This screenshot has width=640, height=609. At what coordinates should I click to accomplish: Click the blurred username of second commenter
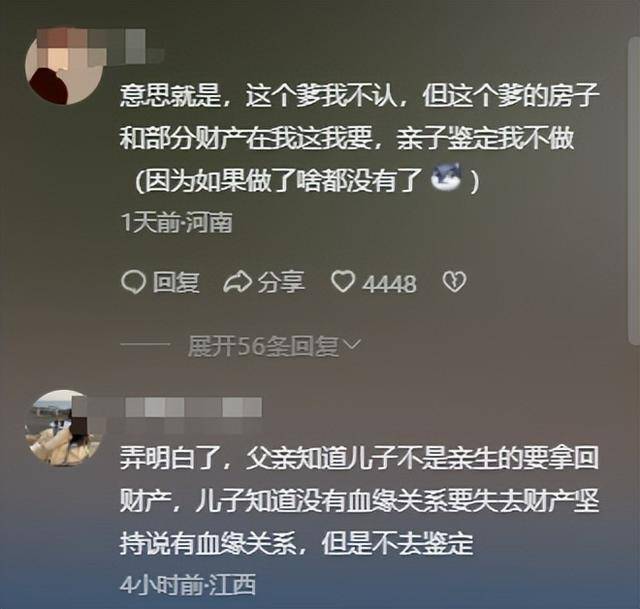click(x=167, y=407)
